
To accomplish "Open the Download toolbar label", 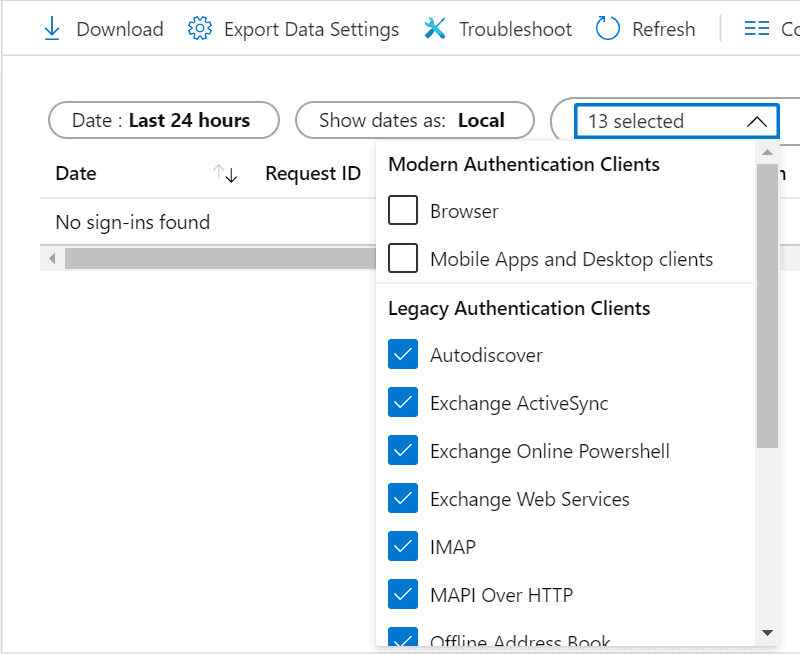I will [x=120, y=29].
